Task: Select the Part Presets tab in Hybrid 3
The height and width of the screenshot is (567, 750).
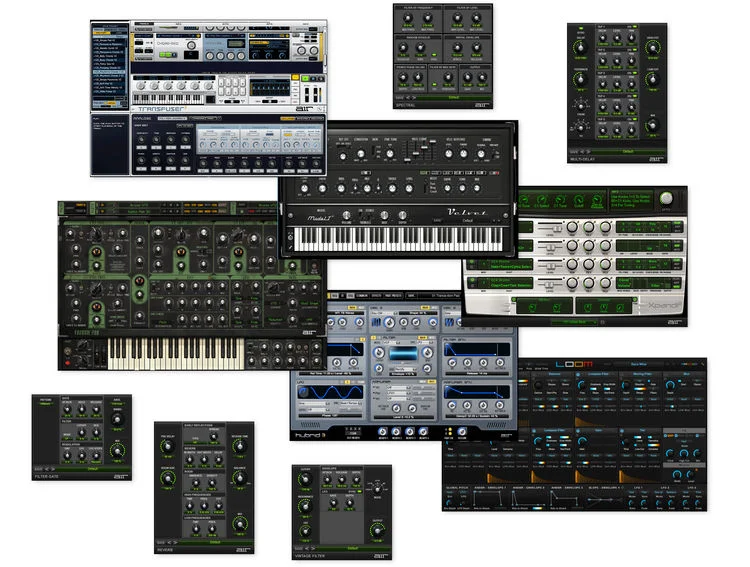Action: pos(393,296)
